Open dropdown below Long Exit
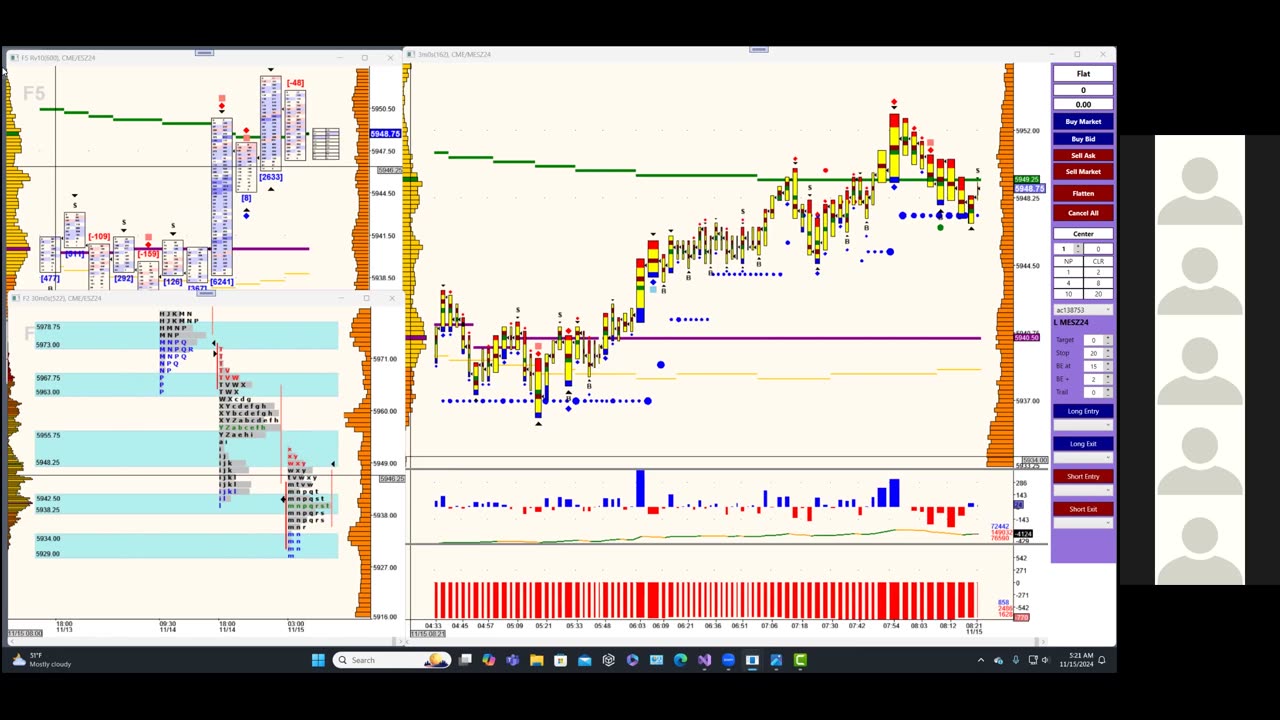Screen dimensions: 1280x720 pos(1083,457)
